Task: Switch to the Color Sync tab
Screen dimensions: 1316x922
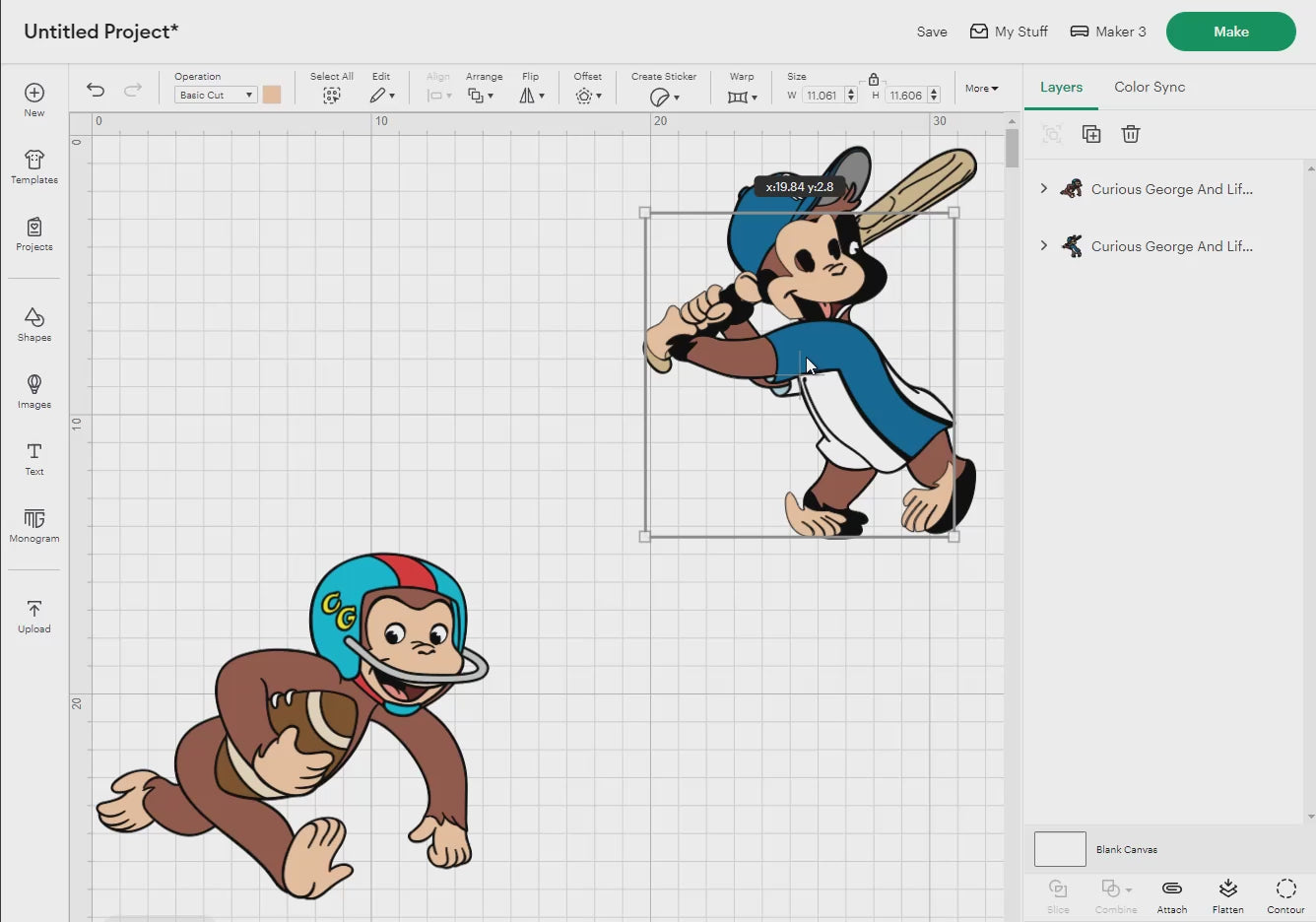Action: [1150, 87]
